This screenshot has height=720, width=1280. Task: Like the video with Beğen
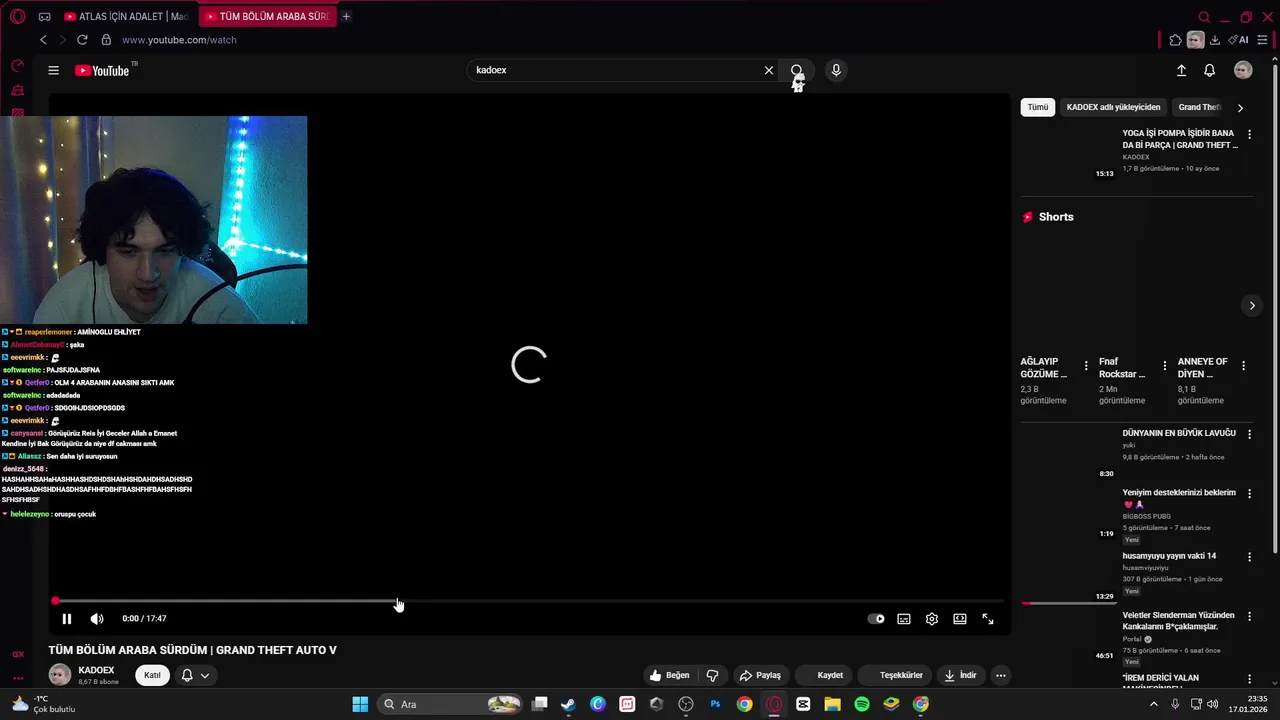670,675
